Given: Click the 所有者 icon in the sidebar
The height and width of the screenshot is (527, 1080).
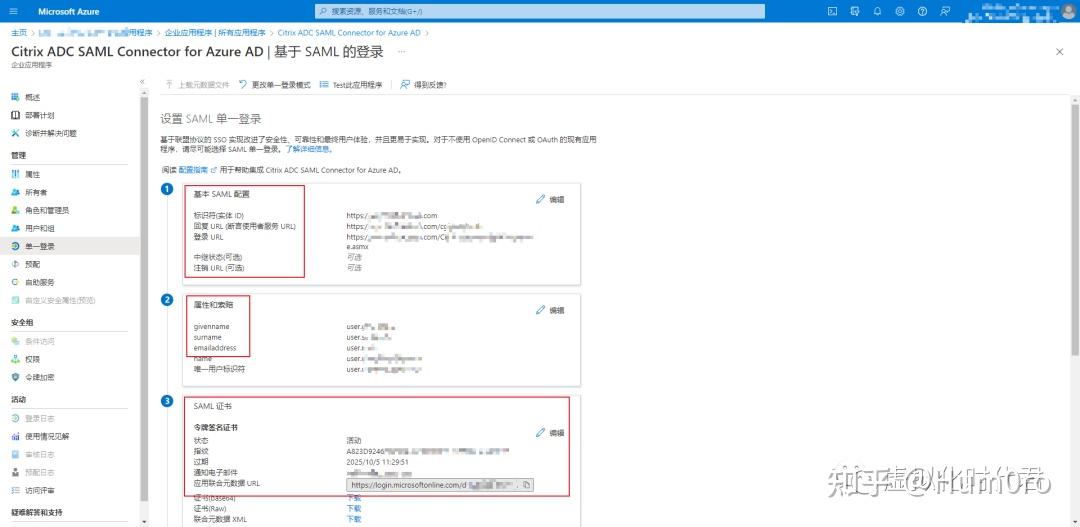Looking at the screenshot, I should point(15,192).
